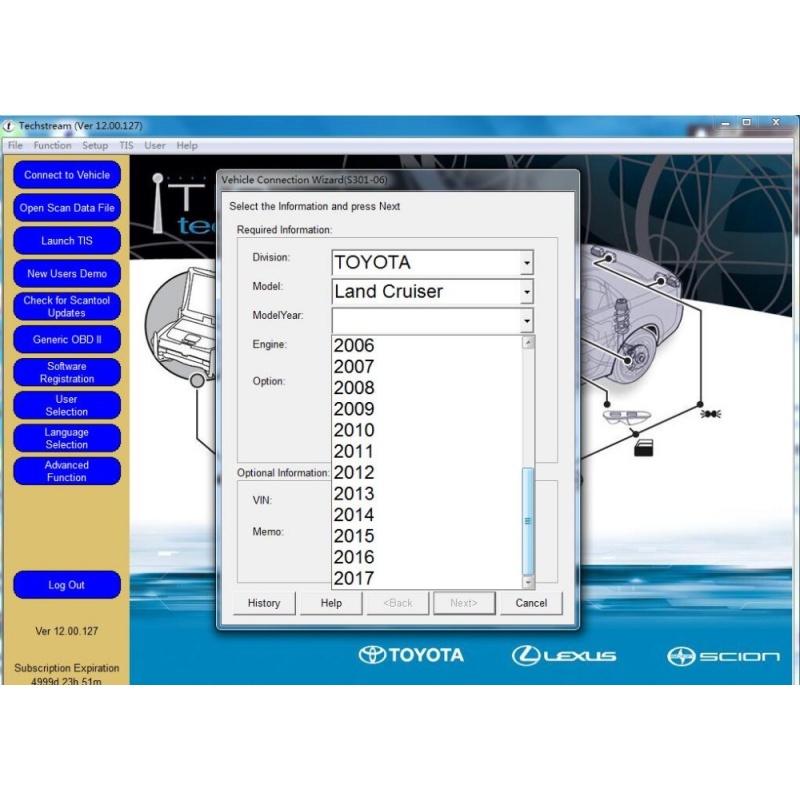Screen dimensions: 800x800
Task: Open the Setup menu
Action: click(x=95, y=145)
